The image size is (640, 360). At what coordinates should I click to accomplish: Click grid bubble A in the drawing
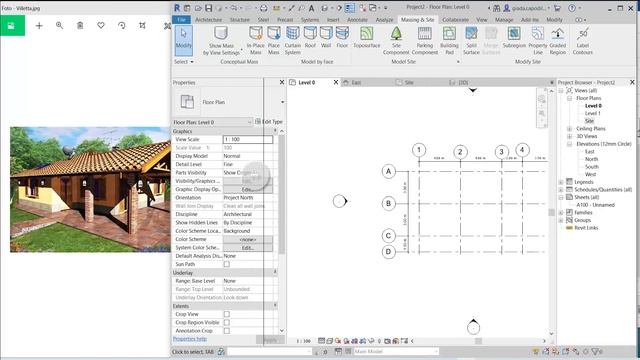(389, 171)
